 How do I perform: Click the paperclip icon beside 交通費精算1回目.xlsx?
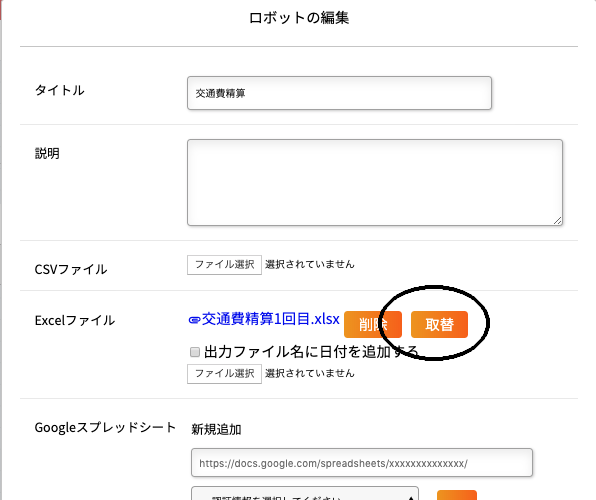point(194,320)
